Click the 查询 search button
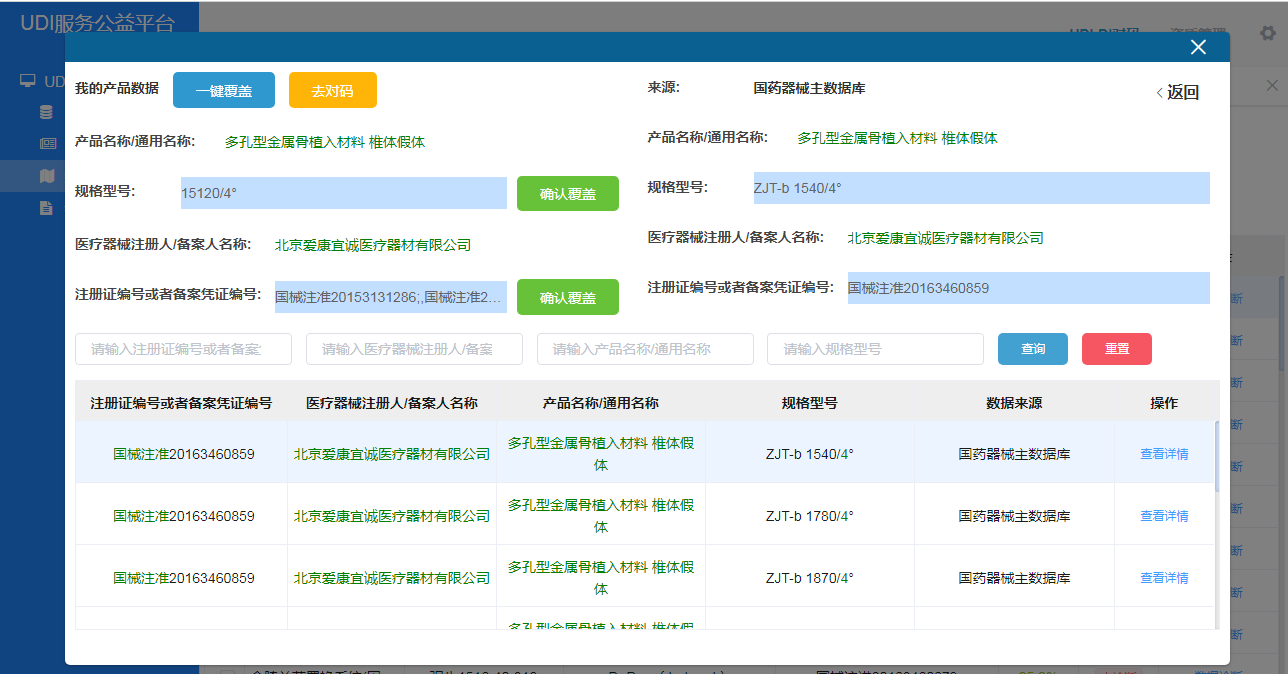This screenshot has height=674, width=1288. [1032, 349]
